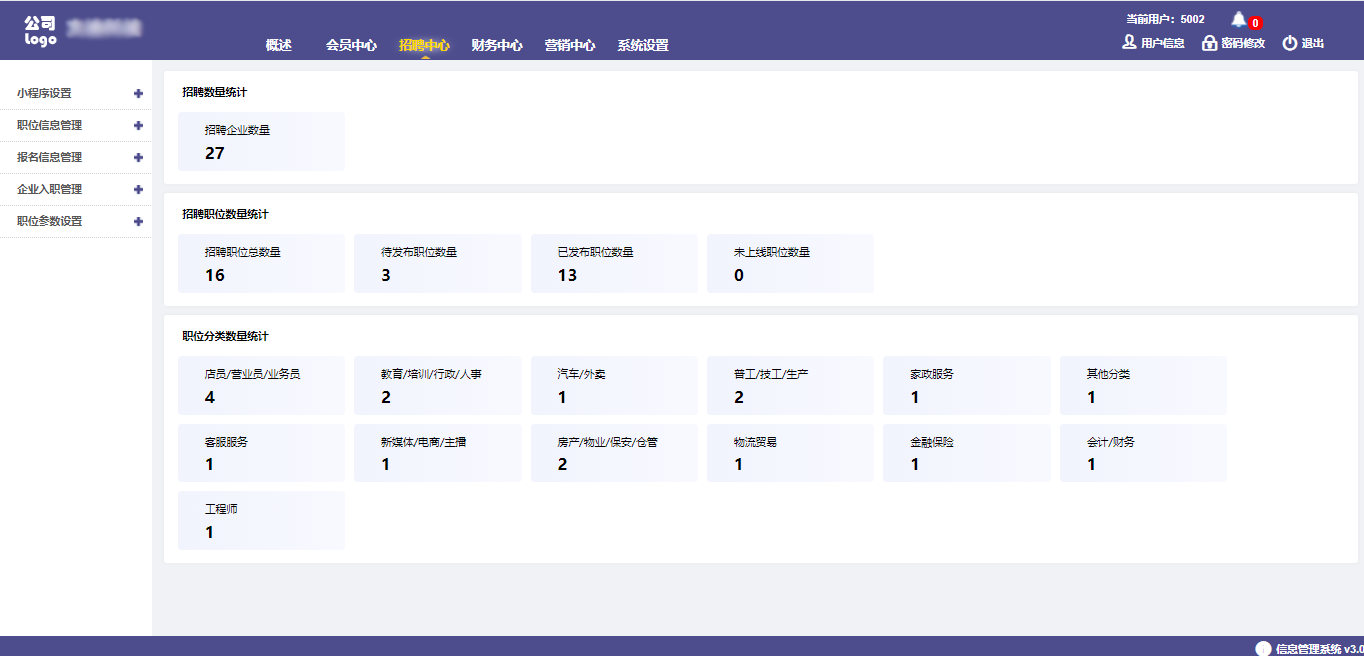Screen dimensions: 1364x656
Task: Click the 退出 logout link
Action: pos(1313,43)
